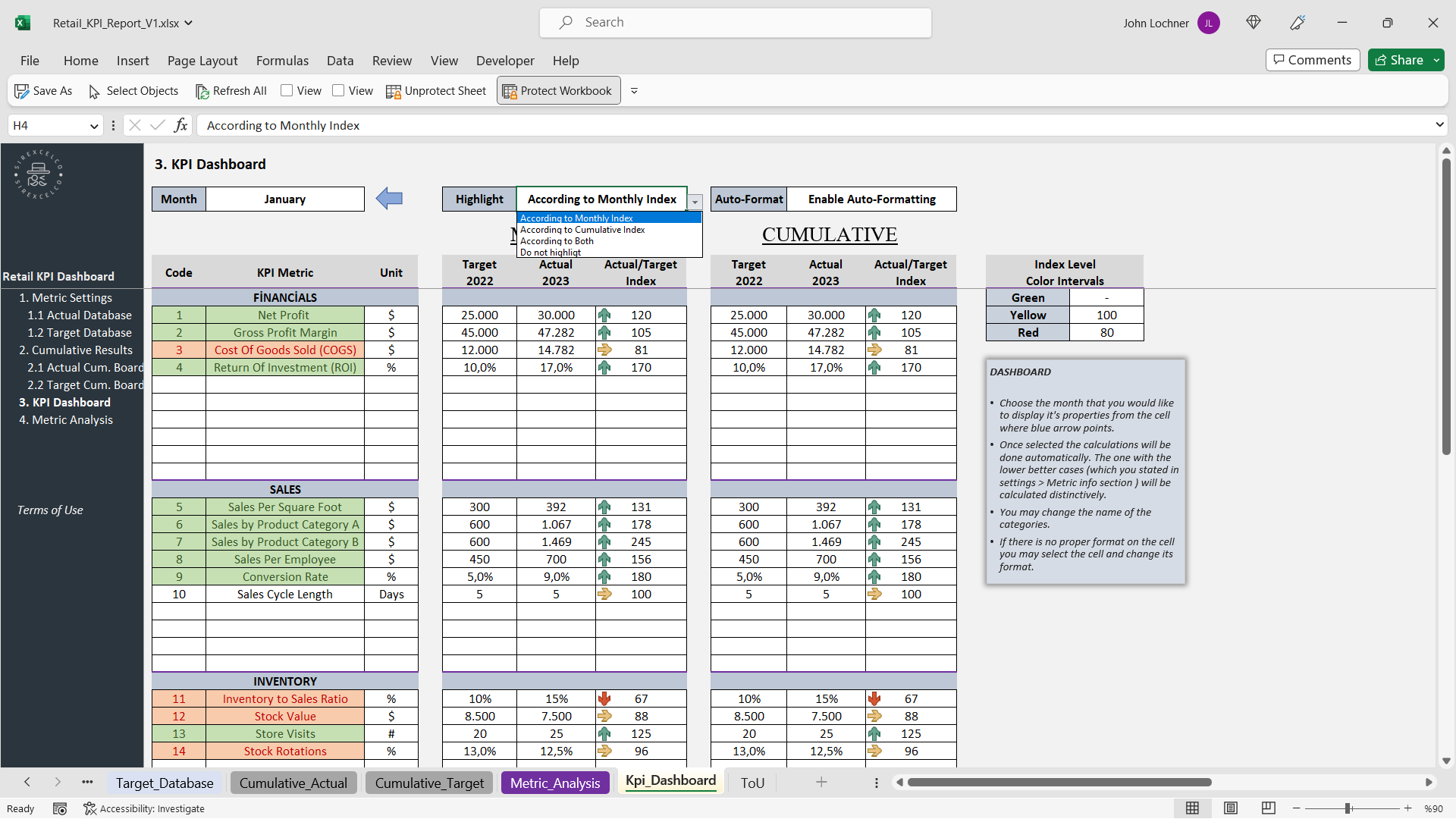Click the Insert Function fx icon
The image size is (1456, 819).
180,125
